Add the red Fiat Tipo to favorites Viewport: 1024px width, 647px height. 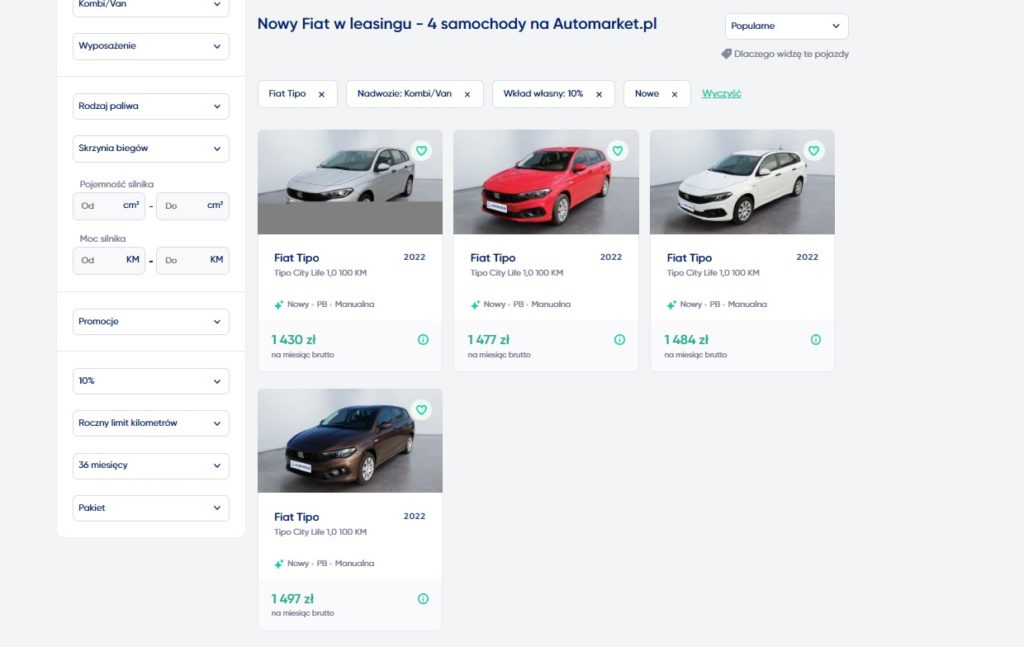coord(617,151)
